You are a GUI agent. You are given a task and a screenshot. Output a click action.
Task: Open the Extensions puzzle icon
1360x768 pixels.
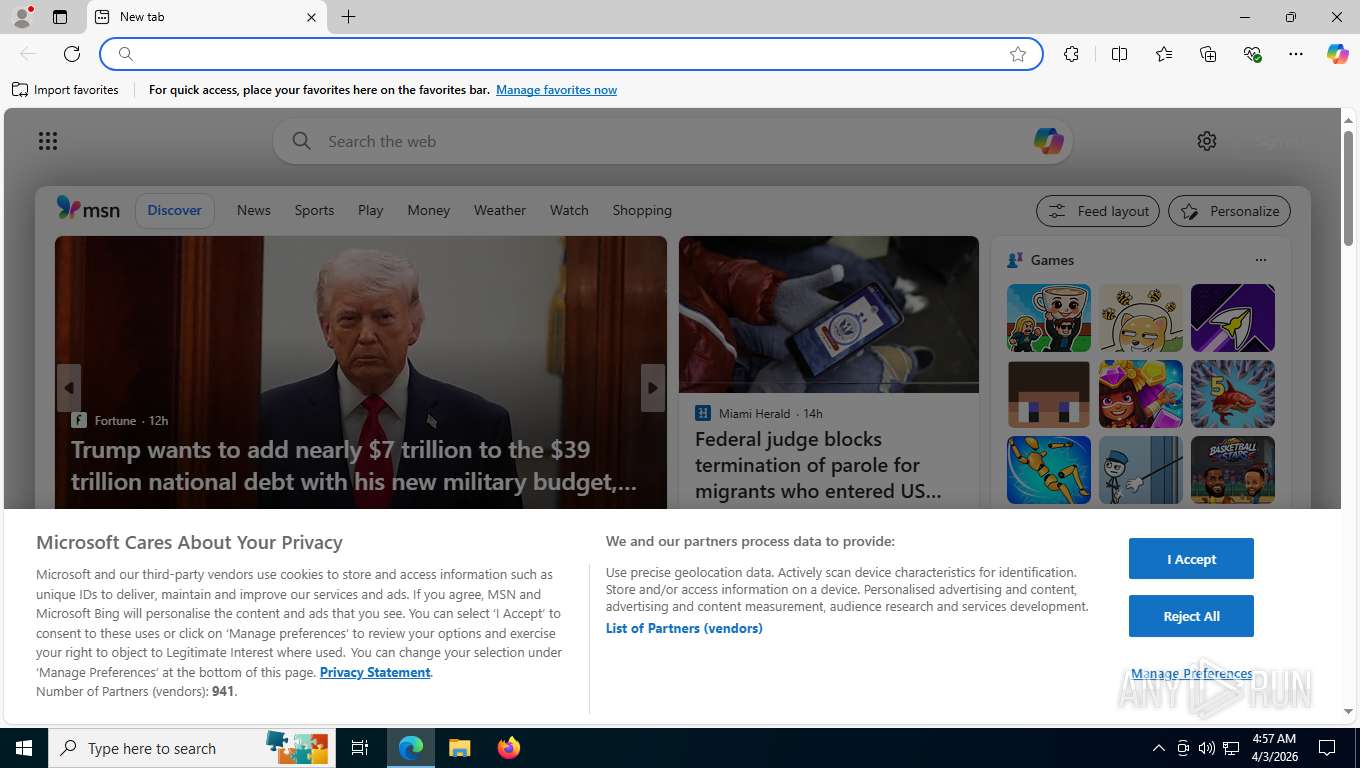(x=1071, y=54)
